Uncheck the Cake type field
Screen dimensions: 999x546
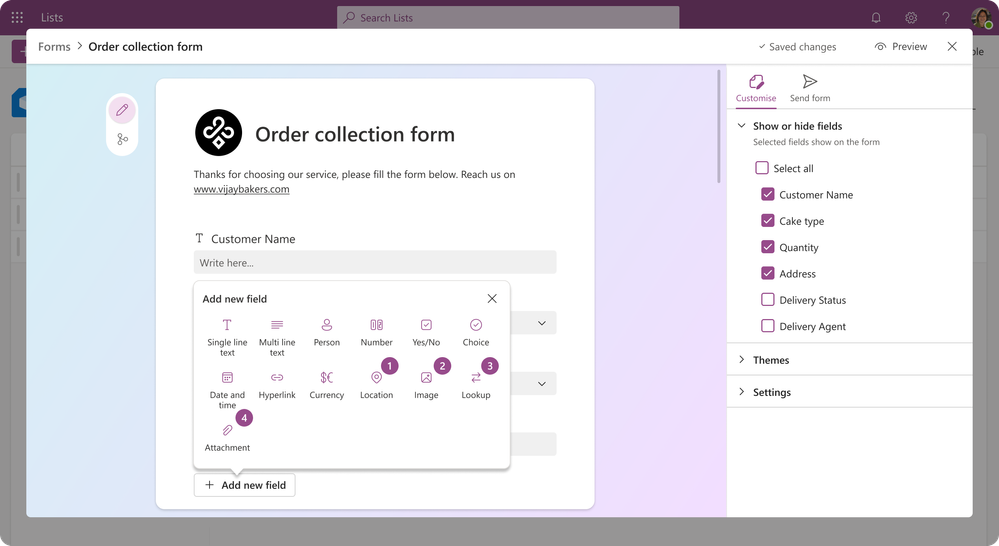768,220
